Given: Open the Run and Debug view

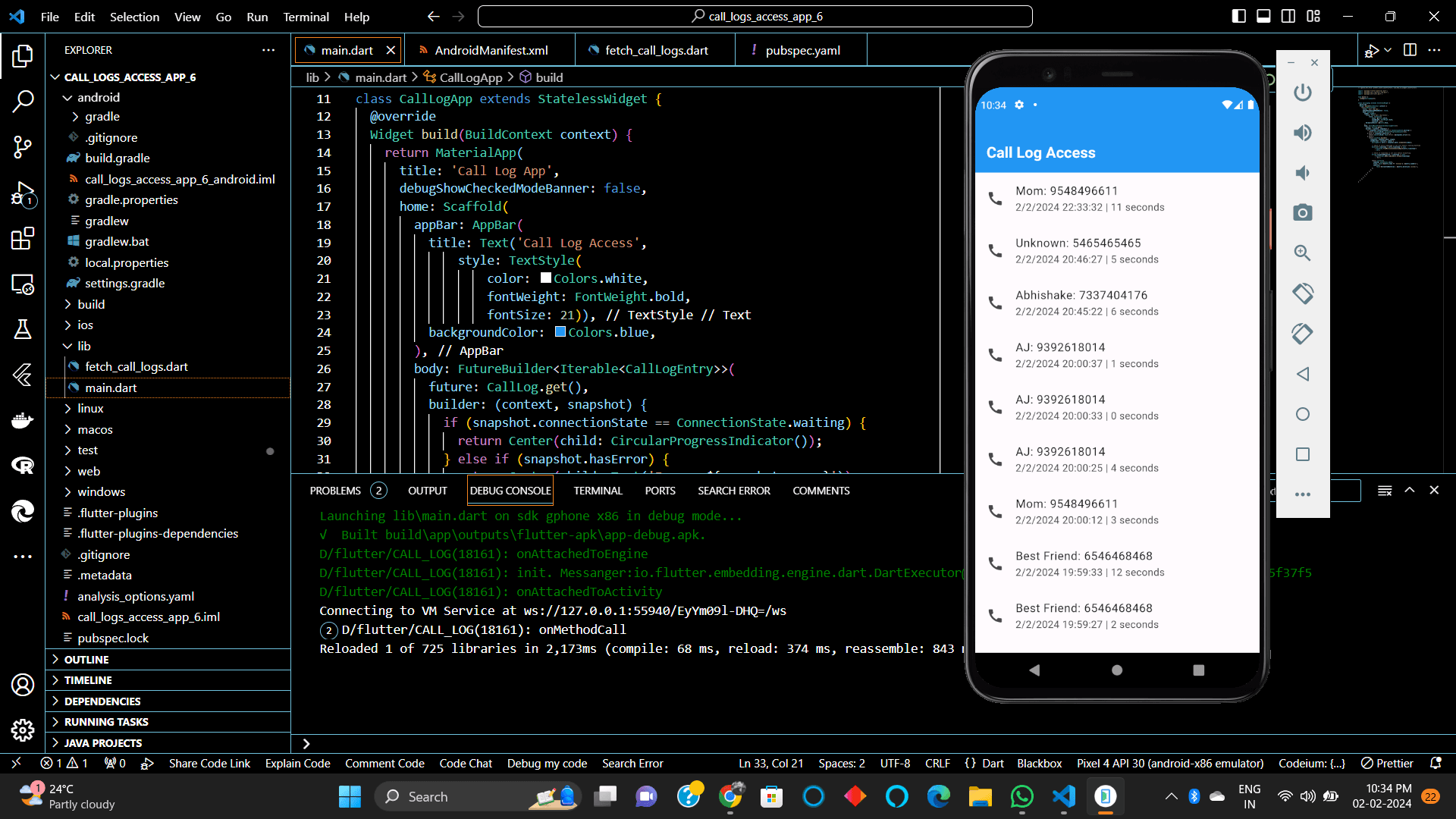Looking at the screenshot, I should pos(23,194).
